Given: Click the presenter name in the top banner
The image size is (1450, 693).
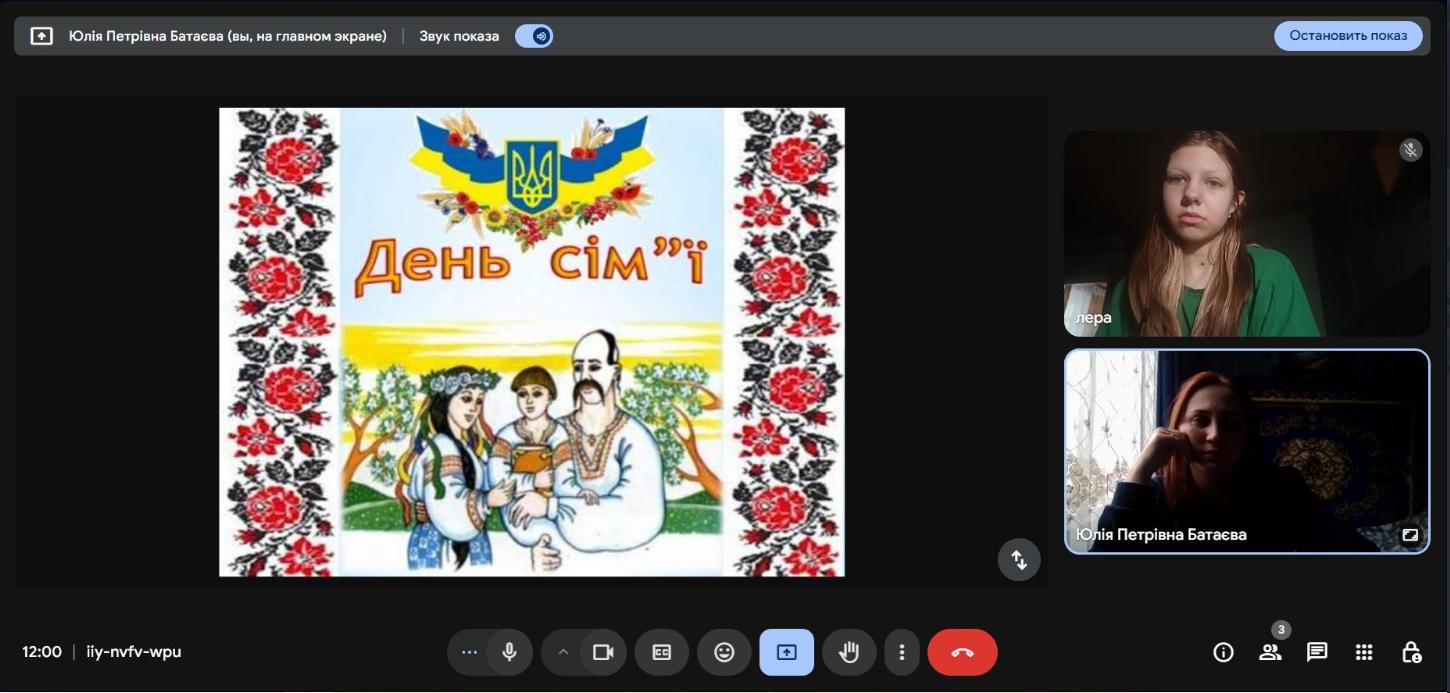Looking at the screenshot, I should [x=227, y=36].
